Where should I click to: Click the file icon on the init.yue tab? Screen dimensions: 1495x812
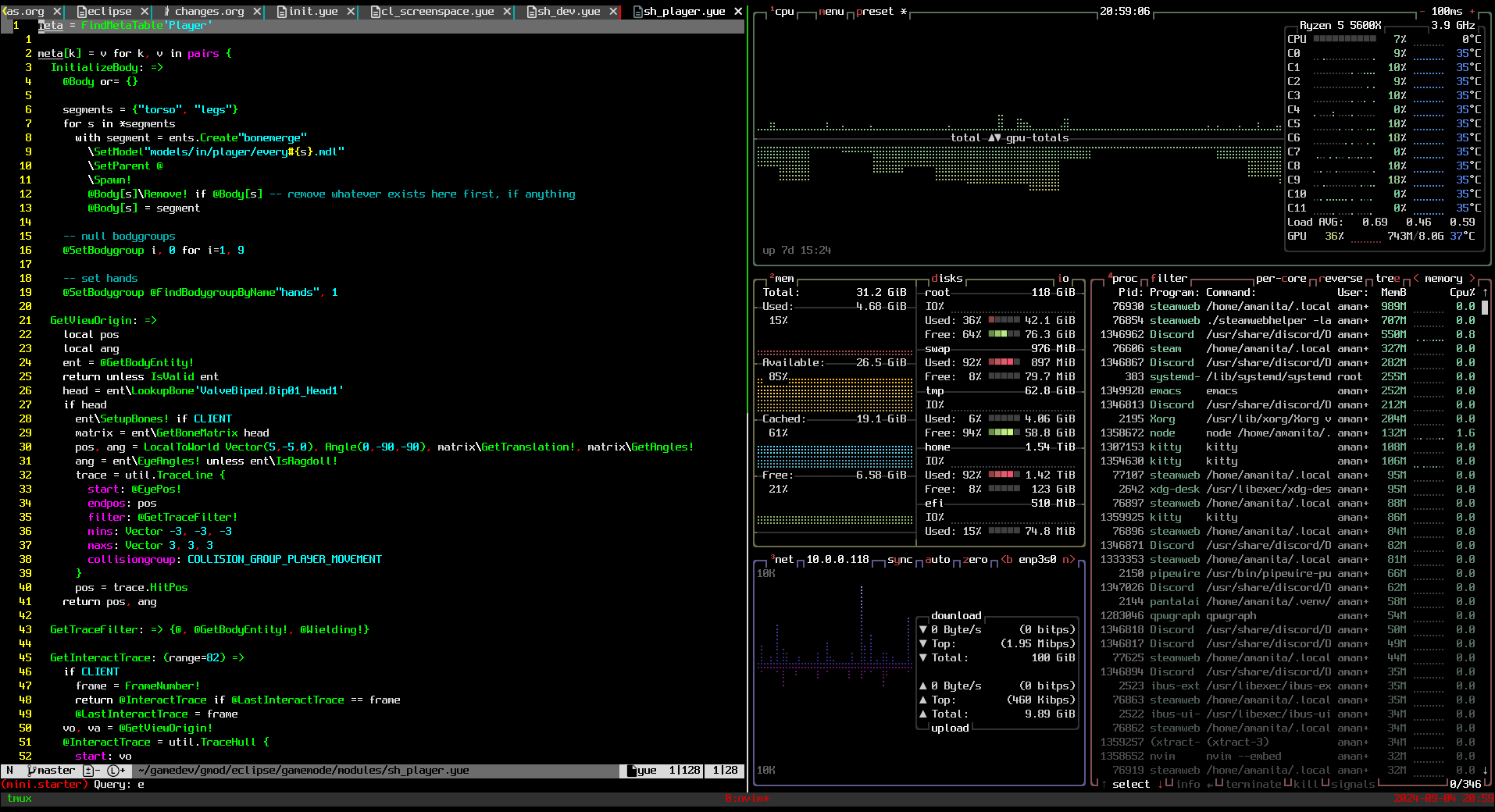[x=281, y=11]
